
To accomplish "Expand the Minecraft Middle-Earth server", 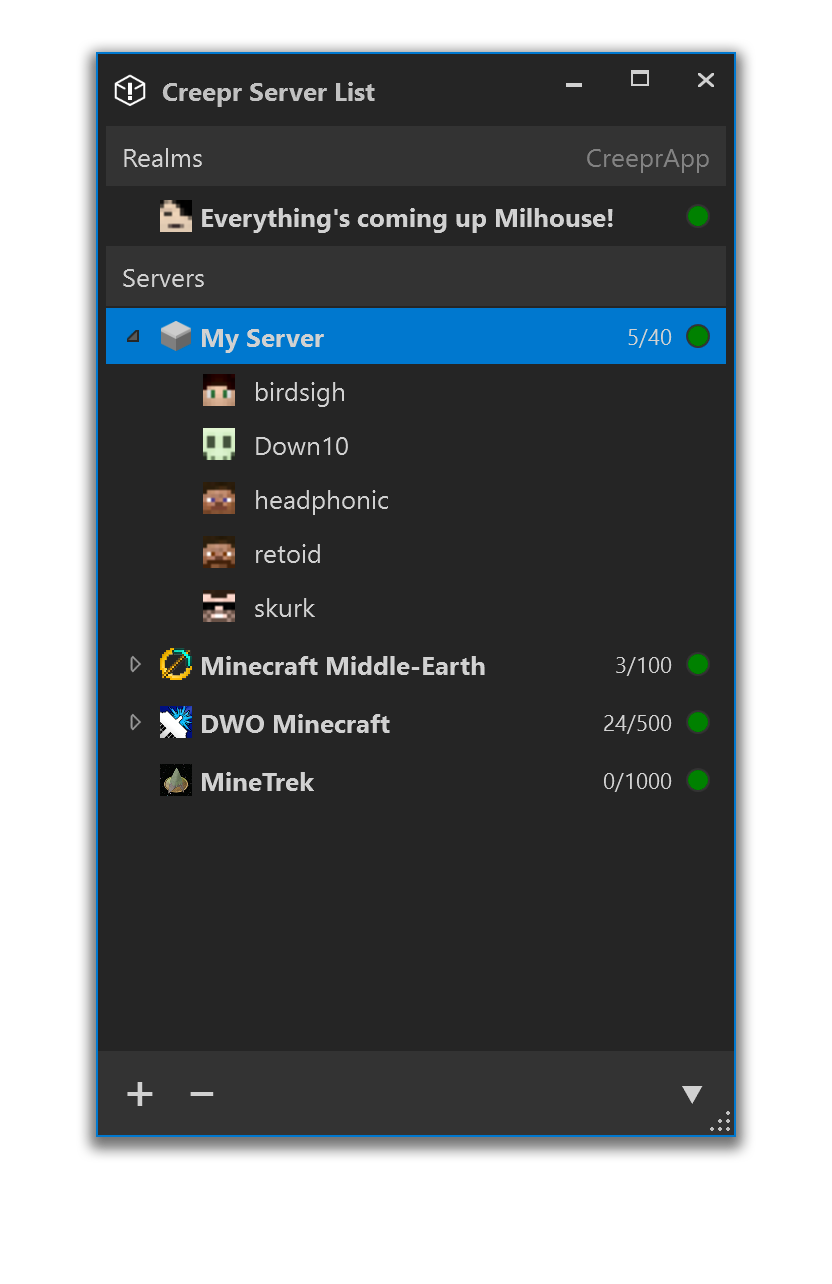I will pyautogui.click(x=135, y=664).
